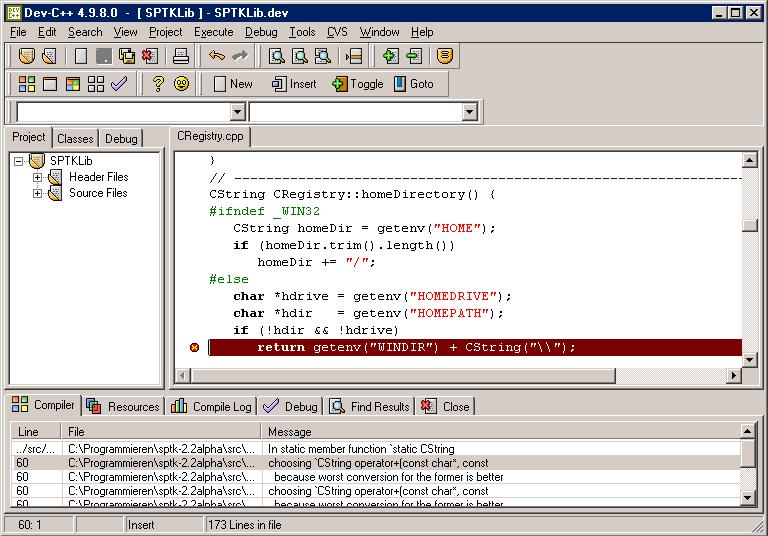Open the CVS menu
Image resolution: width=768 pixels, height=536 pixels.
[337, 32]
